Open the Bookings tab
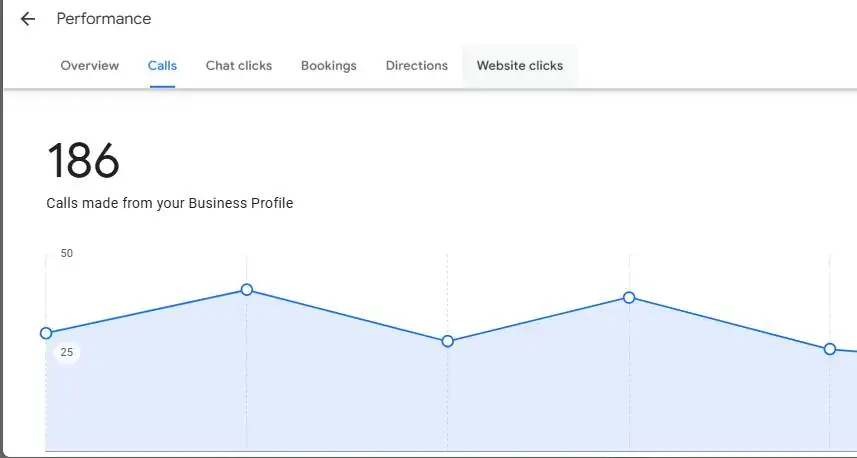 (x=328, y=66)
